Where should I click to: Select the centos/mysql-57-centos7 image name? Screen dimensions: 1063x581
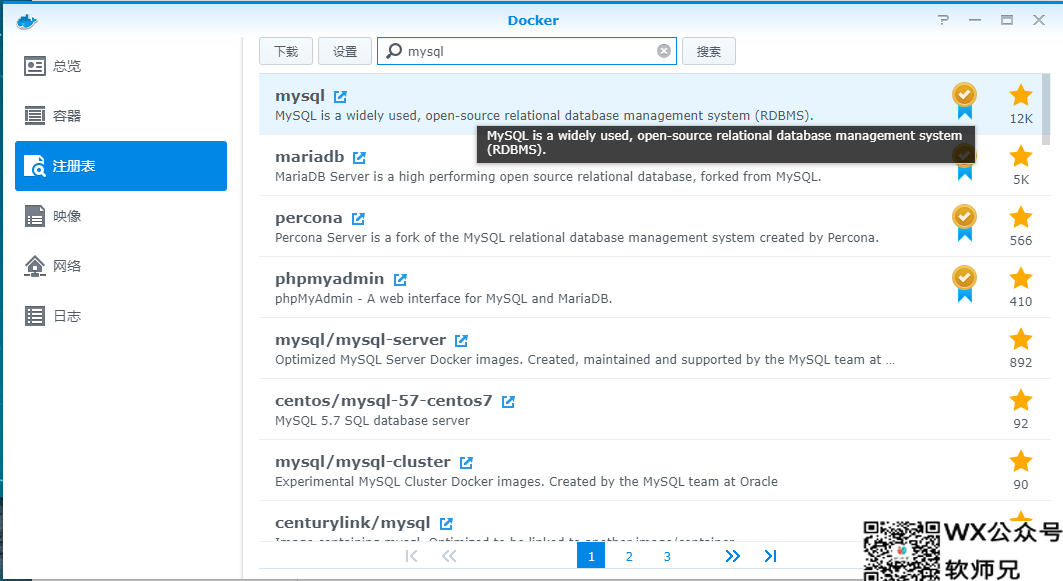click(384, 401)
